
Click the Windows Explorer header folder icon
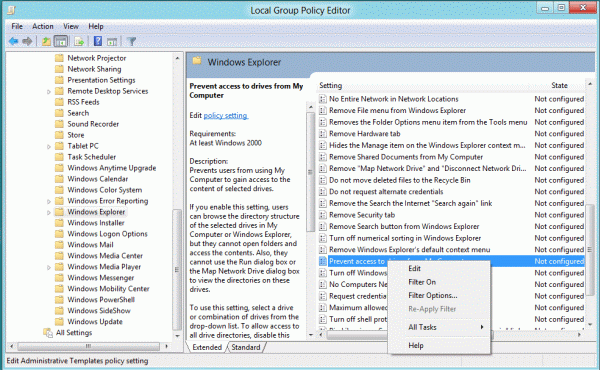tap(197, 61)
